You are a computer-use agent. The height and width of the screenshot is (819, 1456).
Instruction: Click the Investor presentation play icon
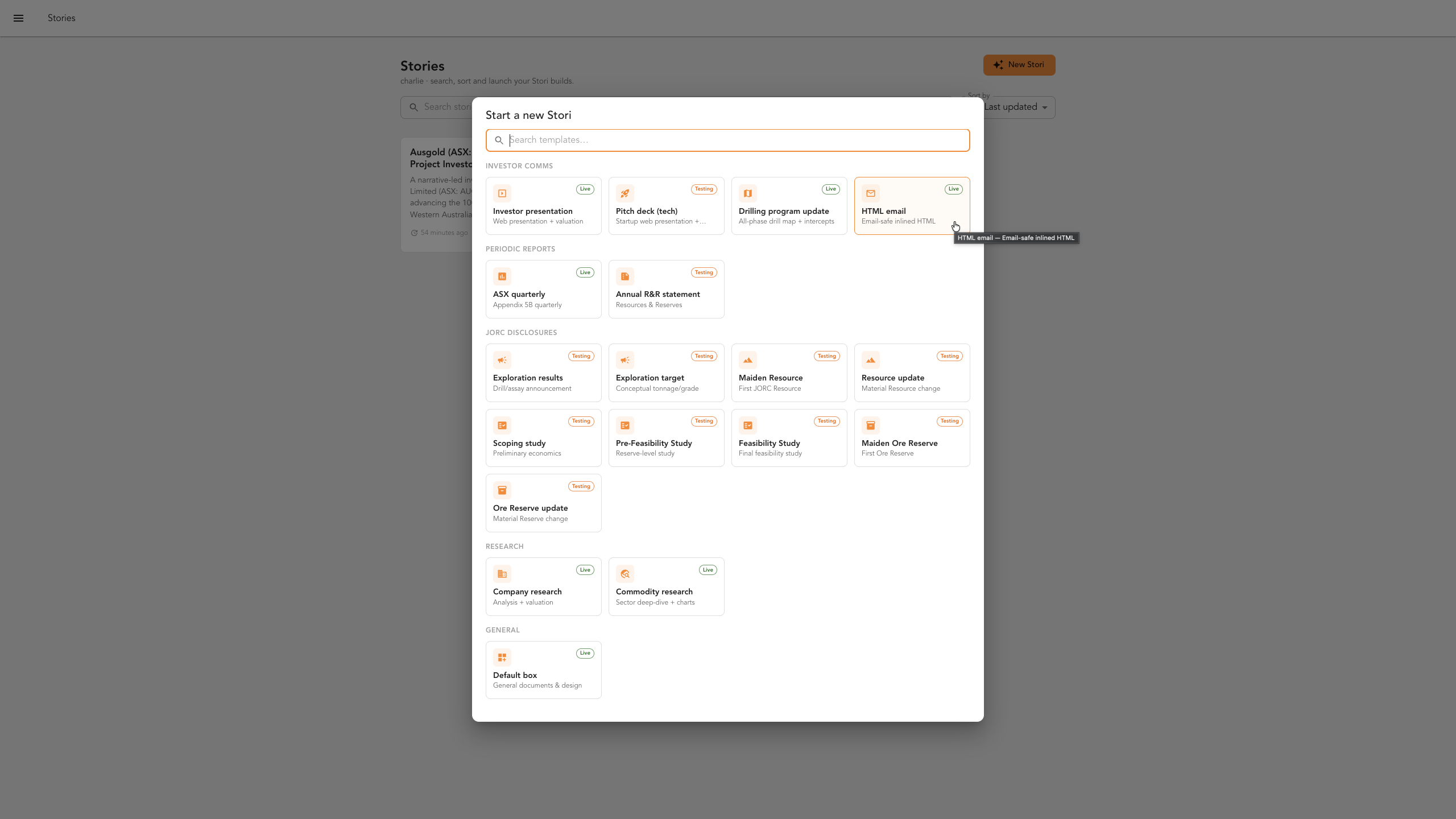[x=502, y=193]
